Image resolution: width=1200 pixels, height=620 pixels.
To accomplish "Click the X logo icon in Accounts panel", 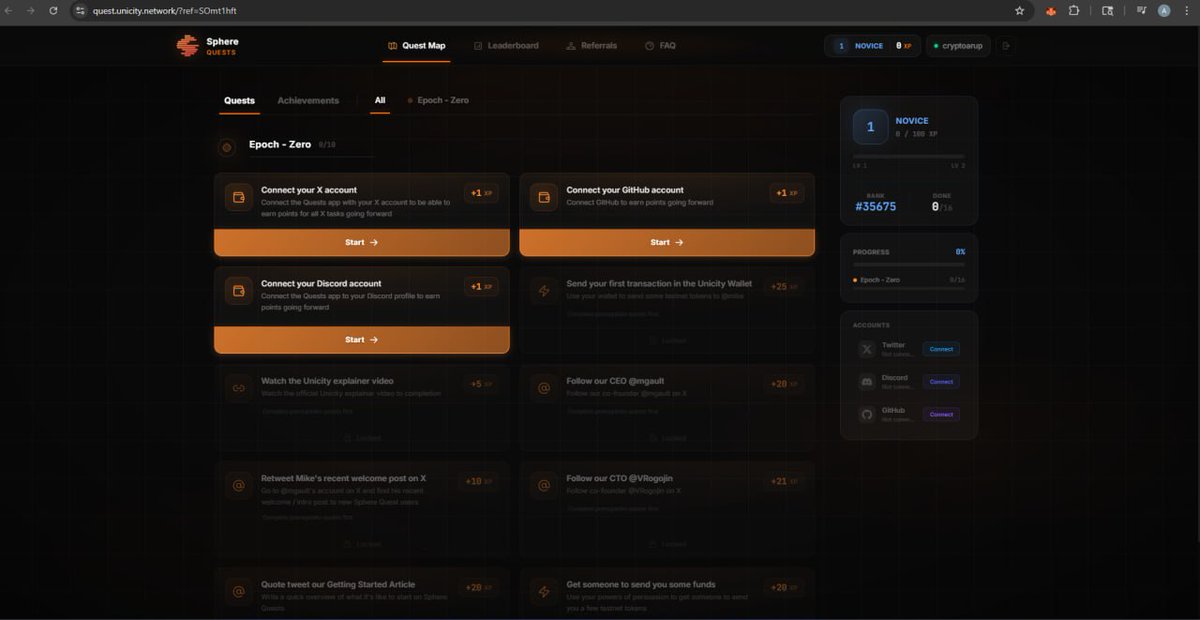I will point(866,349).
